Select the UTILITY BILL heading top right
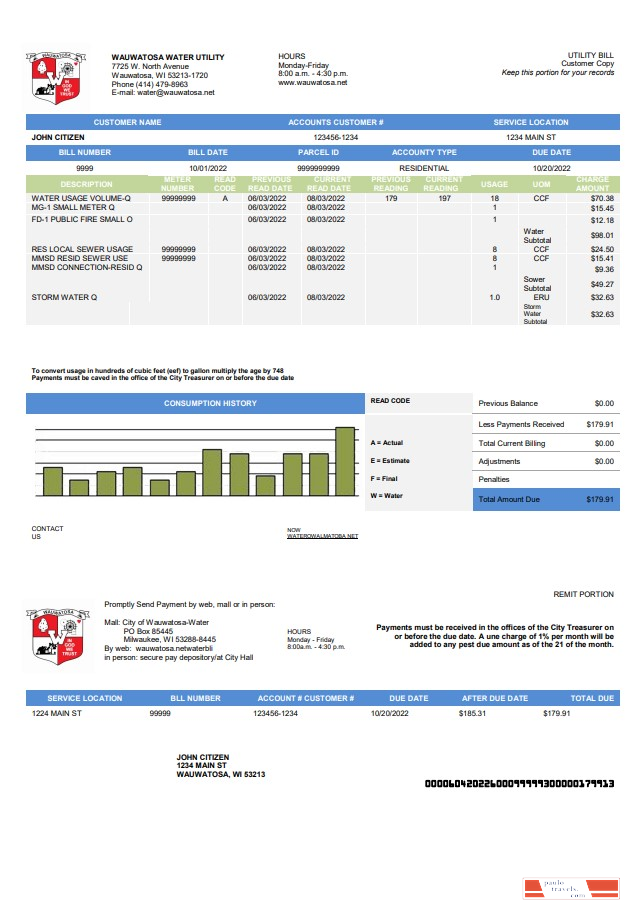Viewport: 644px width, 914px height. (x=591, y=55)
